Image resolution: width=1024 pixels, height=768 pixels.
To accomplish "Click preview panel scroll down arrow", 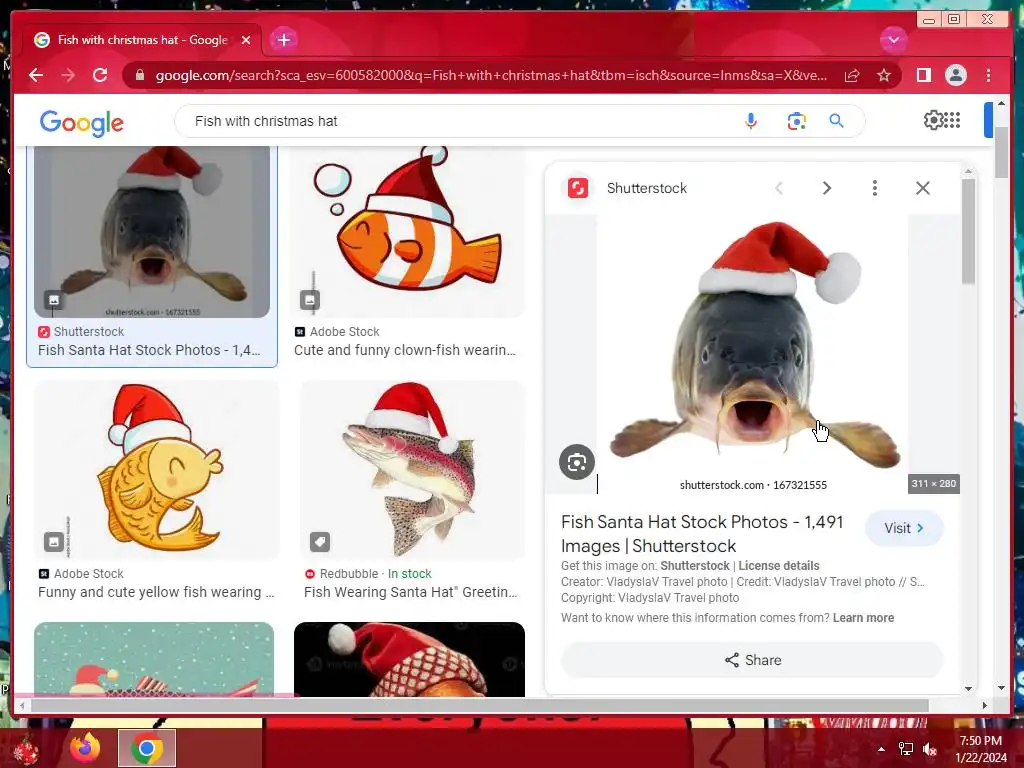I will click(x=968, y=688).
